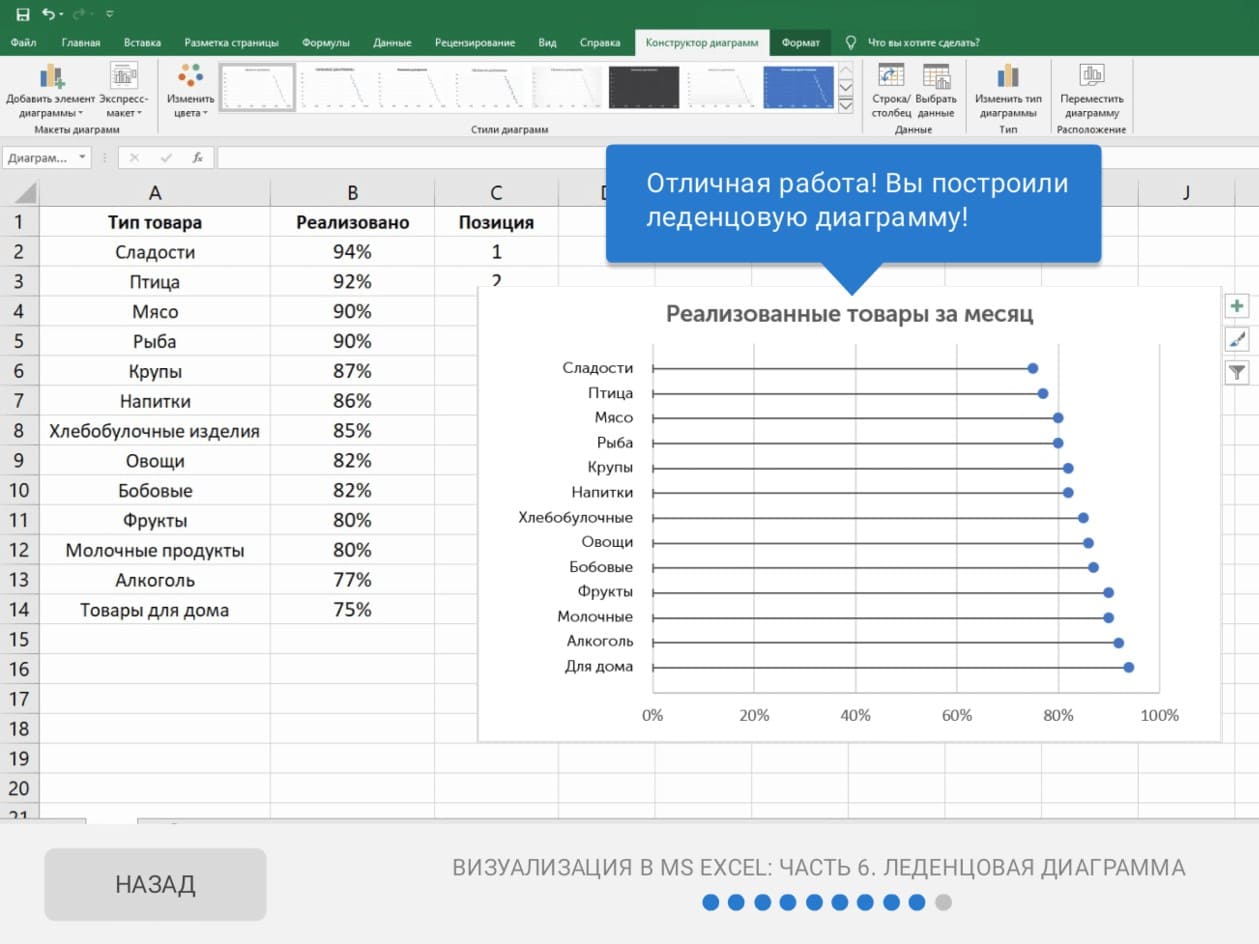The height and width of the screenshot is (944, 1259).
Task: Open the Рецензирование tab
Action: [x=475, y=43]
